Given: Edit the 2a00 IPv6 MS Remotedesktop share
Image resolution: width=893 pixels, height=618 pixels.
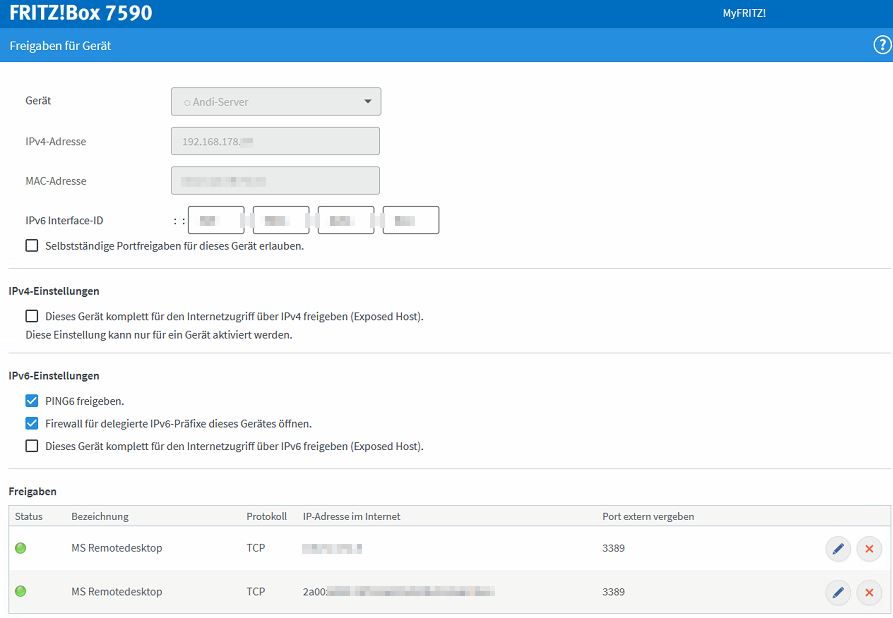Looking at the screenshot, I should click(838, 592).
